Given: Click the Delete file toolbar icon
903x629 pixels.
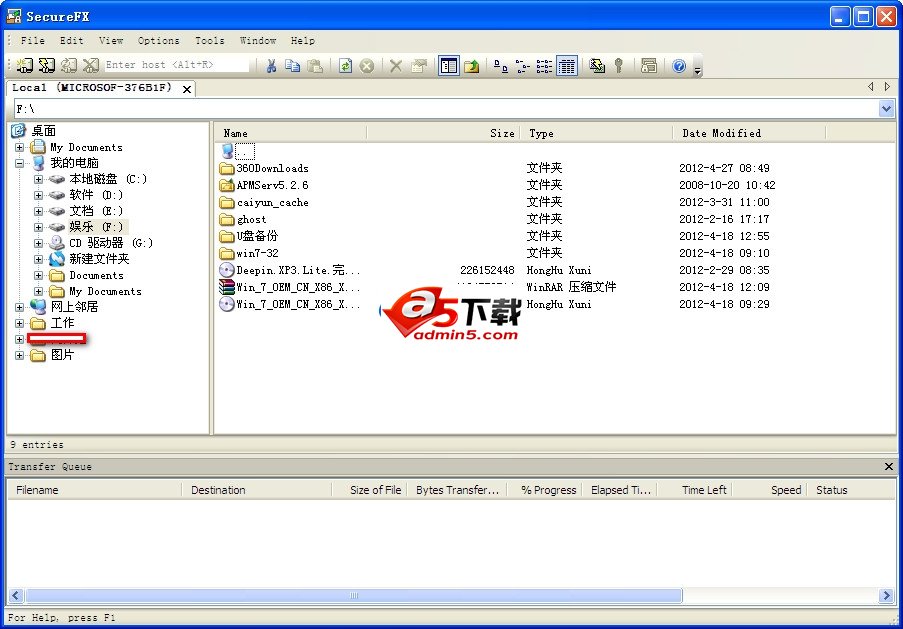Looking at the screenshot, I should pos(393,65).
